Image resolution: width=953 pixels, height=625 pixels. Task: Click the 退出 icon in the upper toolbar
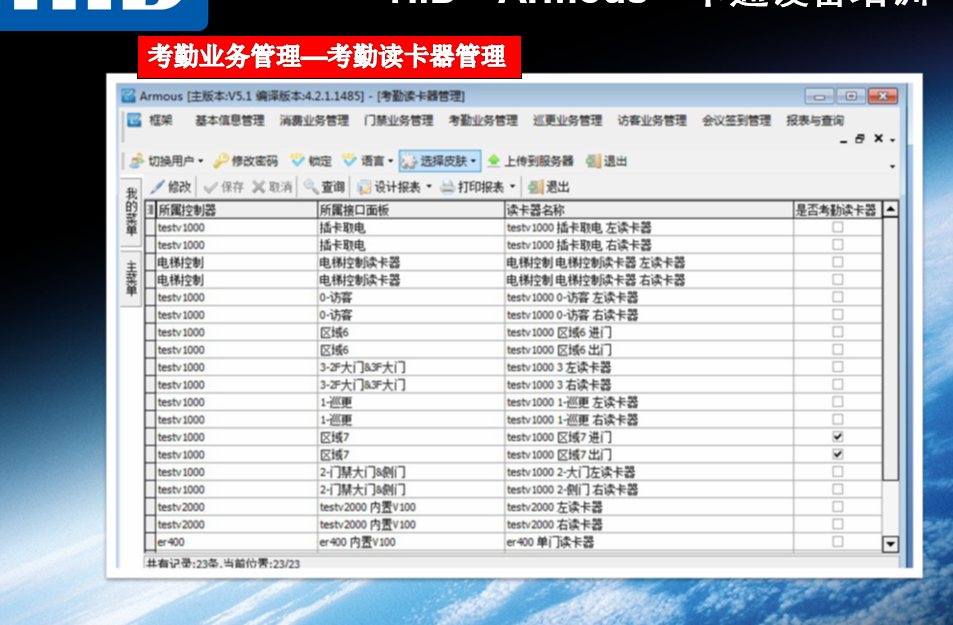click(593, 161)
